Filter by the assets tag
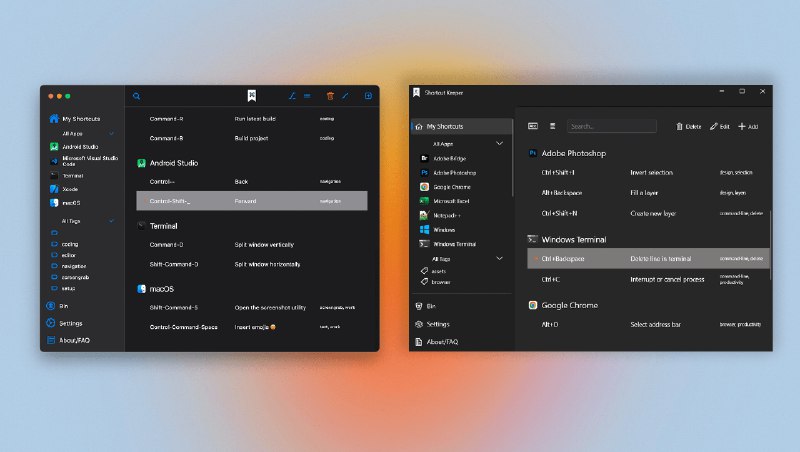 click(434, 271)
